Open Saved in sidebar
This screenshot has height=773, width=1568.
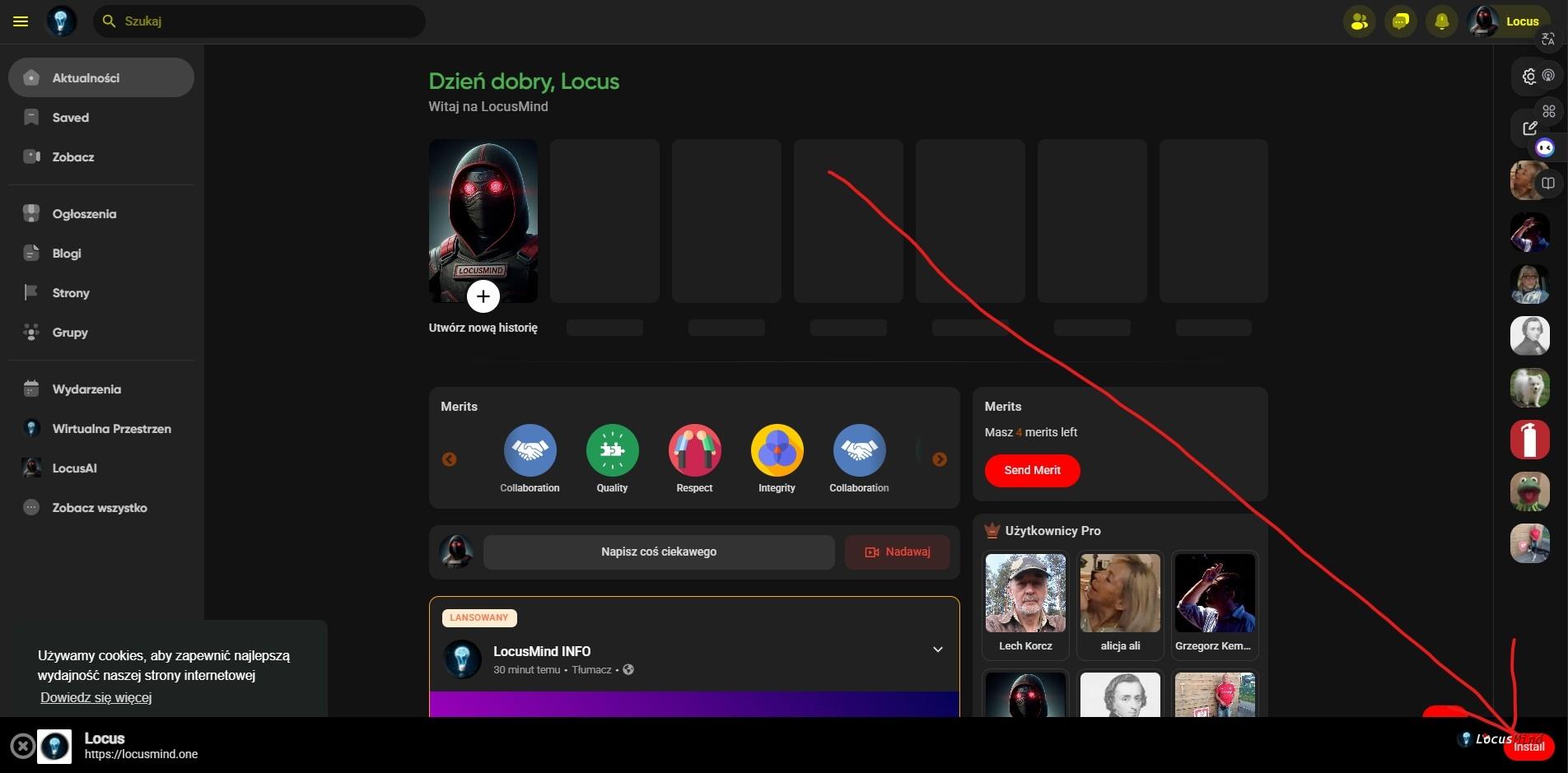point(101,117)
